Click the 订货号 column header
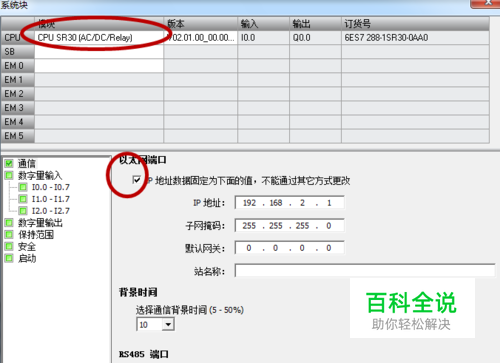 tap(415, 24)
